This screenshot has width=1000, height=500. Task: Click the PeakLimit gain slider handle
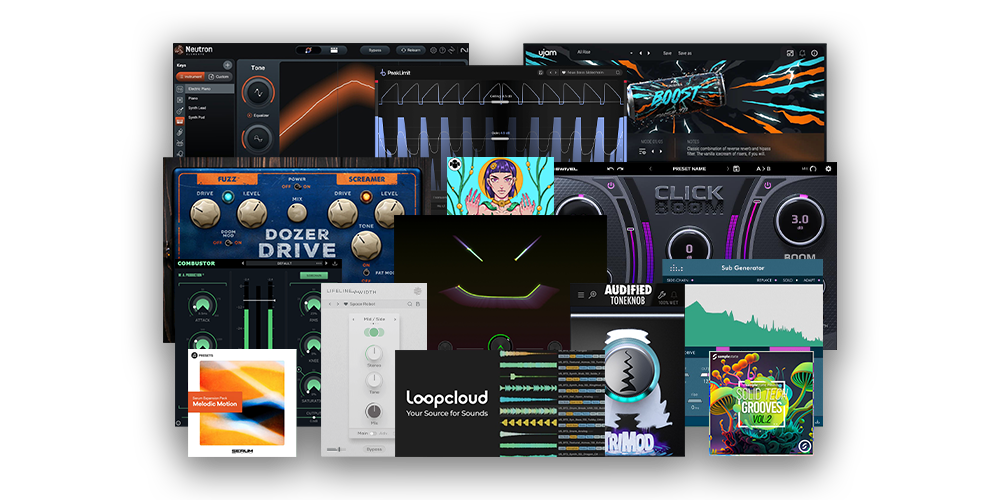pos(500,138)
